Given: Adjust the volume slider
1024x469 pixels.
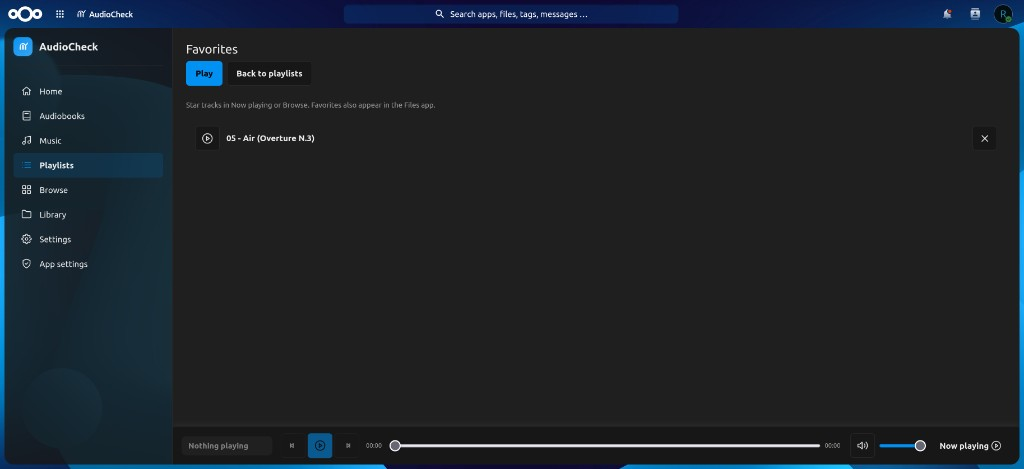Looking at the screenshot, I should coord(903,445).
